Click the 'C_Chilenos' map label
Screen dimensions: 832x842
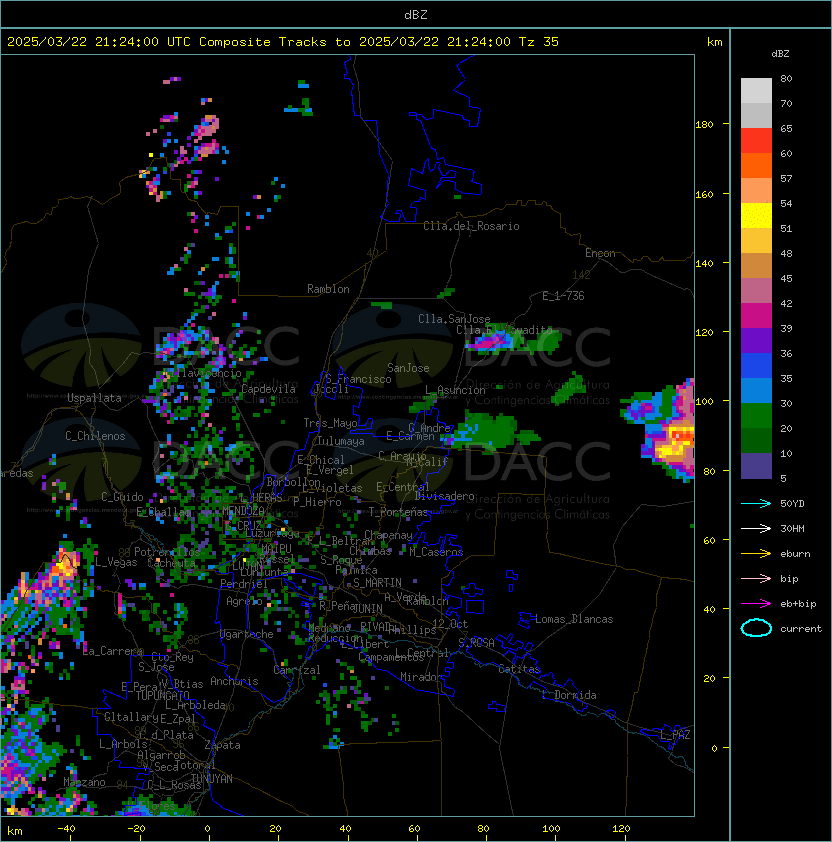point(95,436)
